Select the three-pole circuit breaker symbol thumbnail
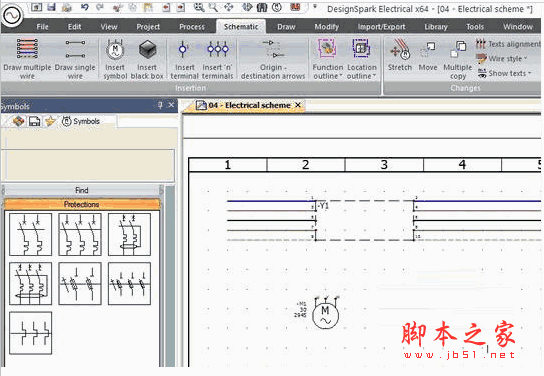This screenshot has width=544, height=376. click(80, 234)
